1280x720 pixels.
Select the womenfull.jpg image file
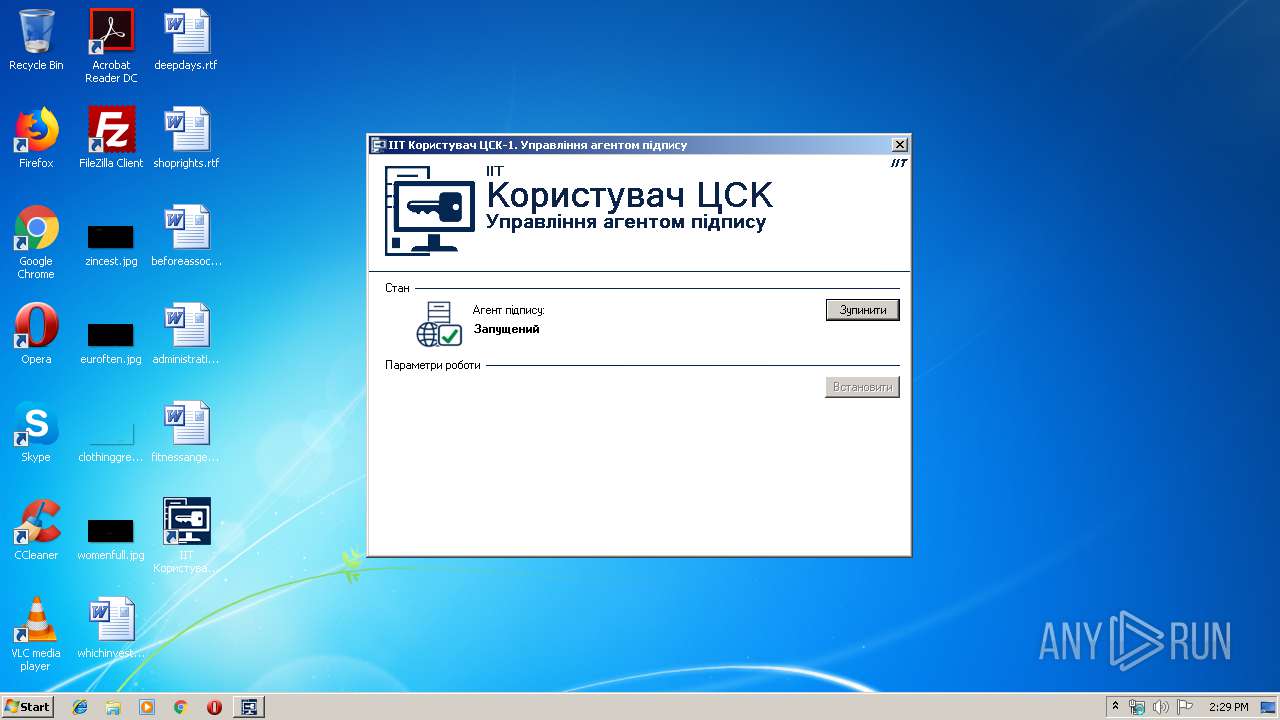111,539
